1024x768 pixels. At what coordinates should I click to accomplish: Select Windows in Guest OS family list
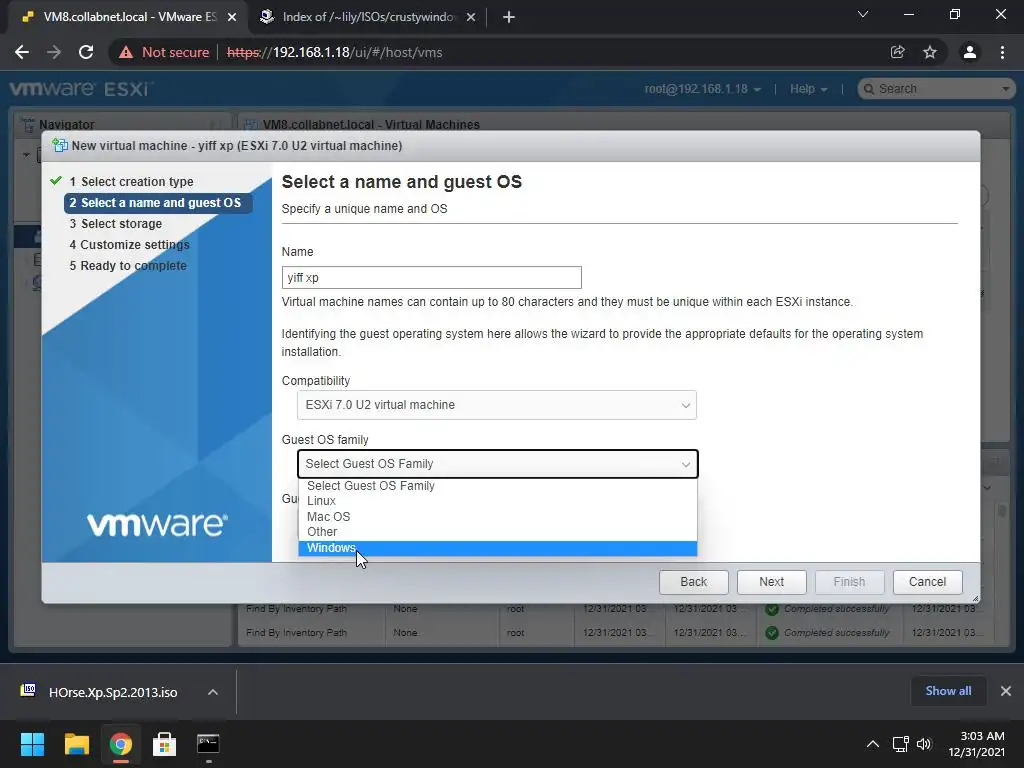497,548
